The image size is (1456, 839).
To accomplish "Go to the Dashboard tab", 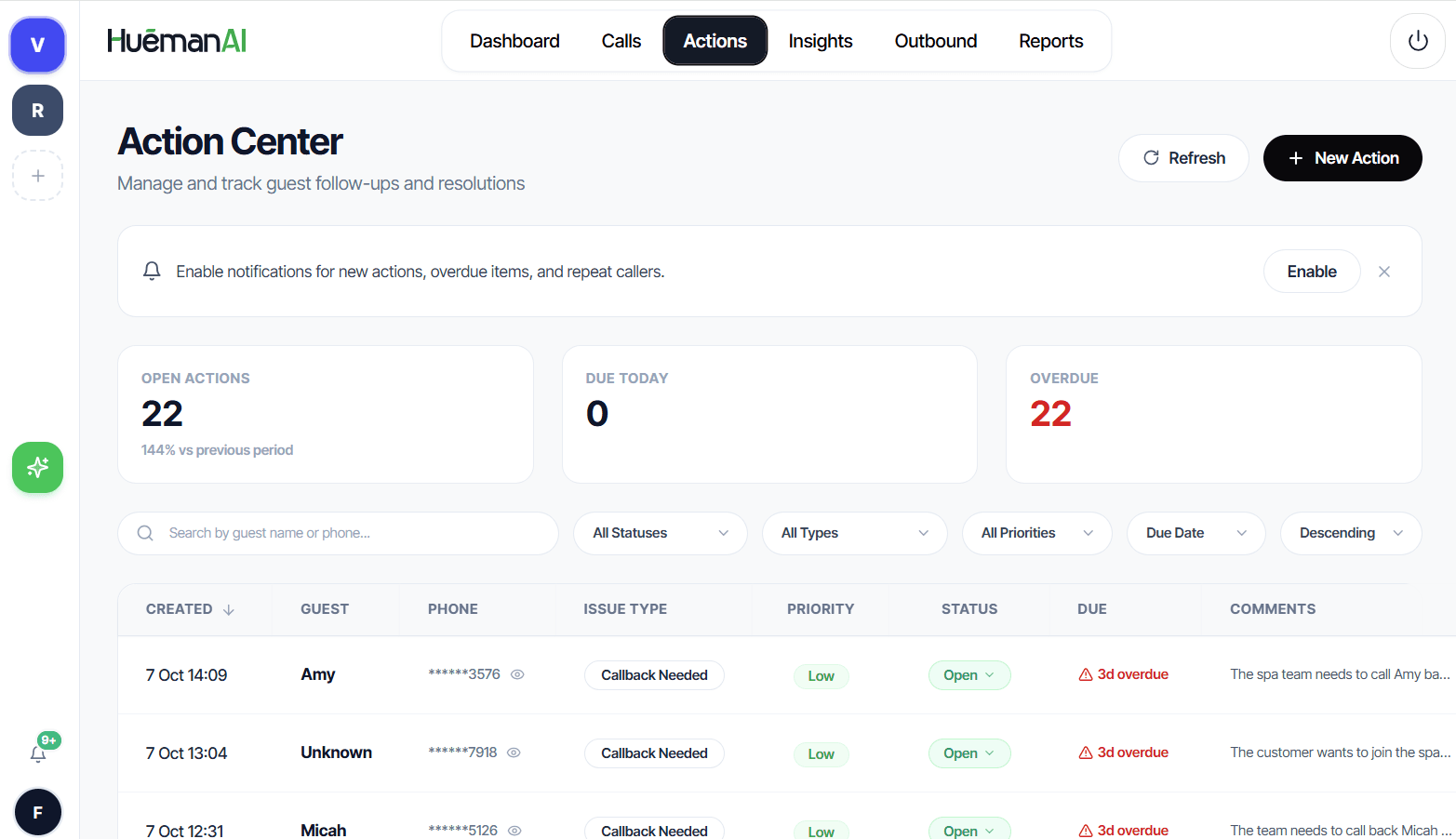I will (x=514, y=41).
